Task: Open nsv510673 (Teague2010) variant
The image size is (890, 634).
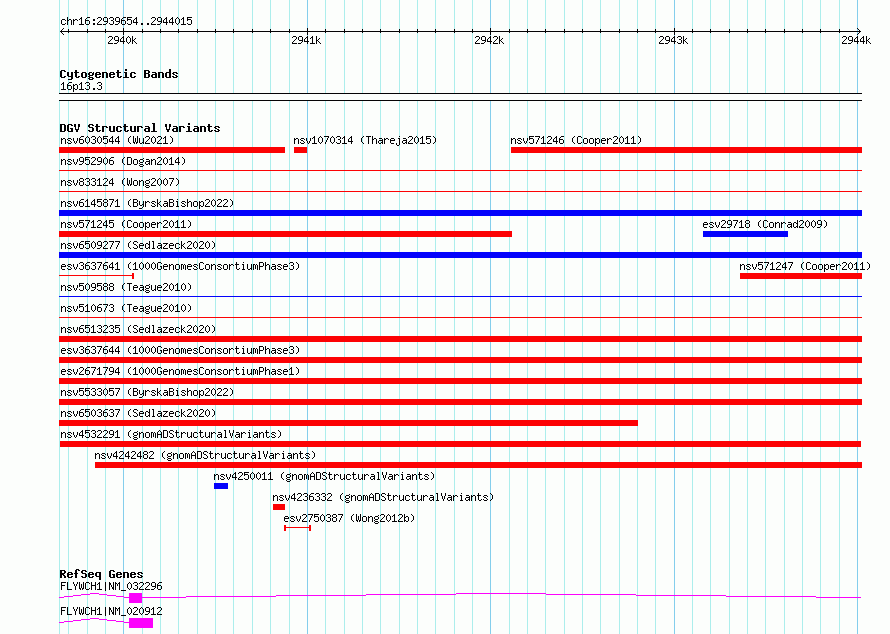Action: 125,308
